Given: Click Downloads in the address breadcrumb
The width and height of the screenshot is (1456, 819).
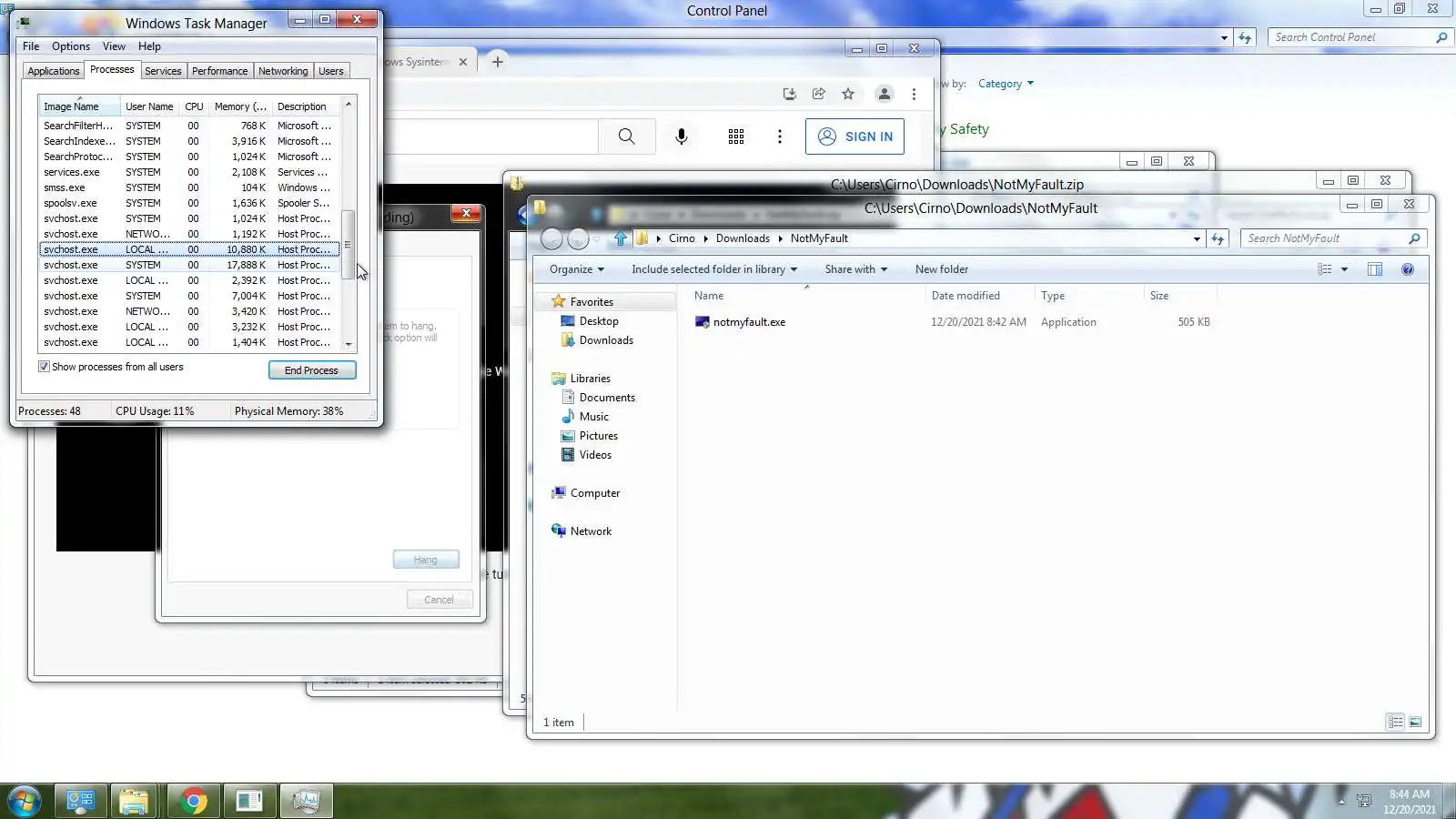Looking at the screenshot, I should (743, 238).
